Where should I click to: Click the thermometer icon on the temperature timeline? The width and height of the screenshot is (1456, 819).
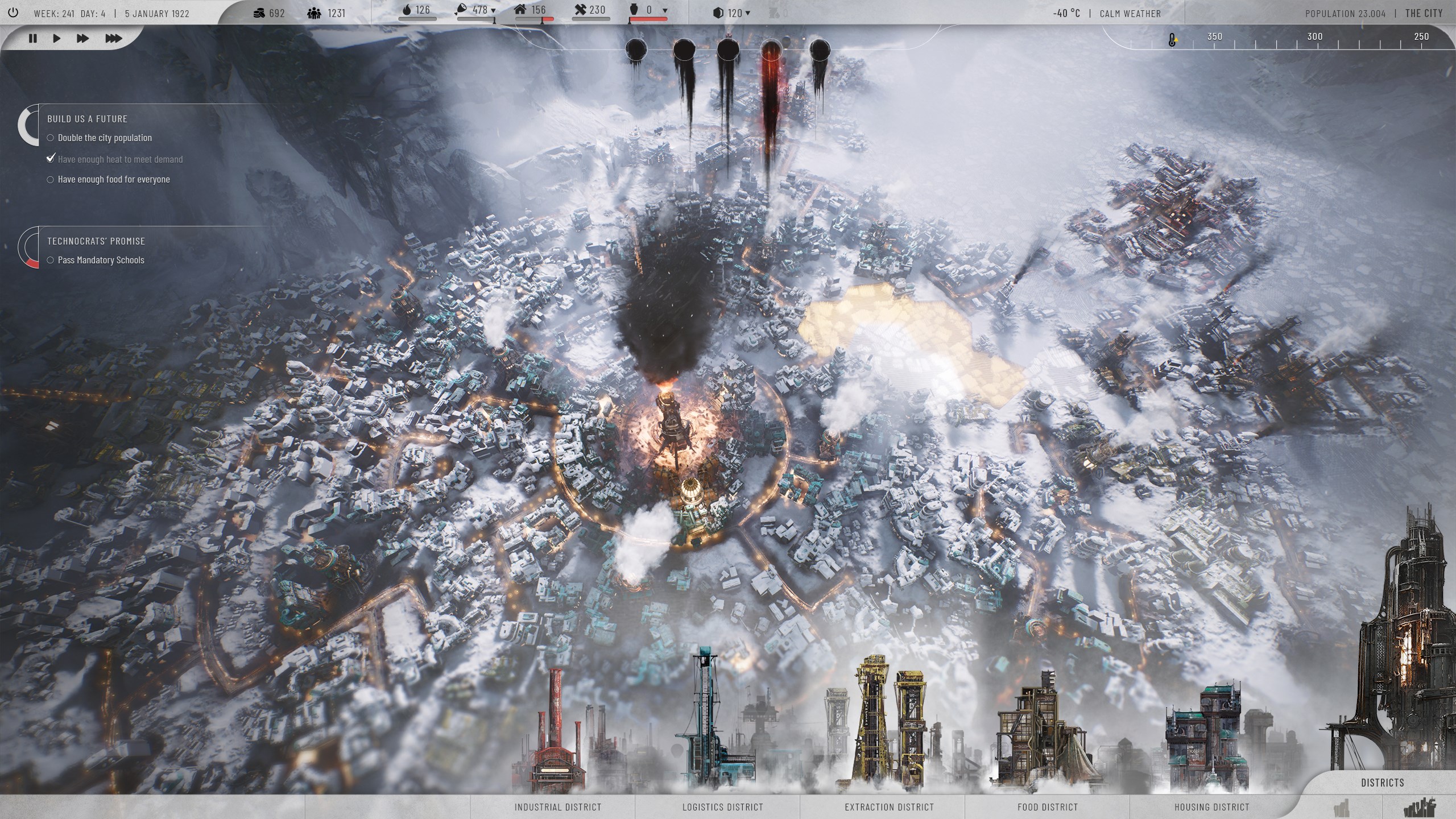click(1172, 40)
